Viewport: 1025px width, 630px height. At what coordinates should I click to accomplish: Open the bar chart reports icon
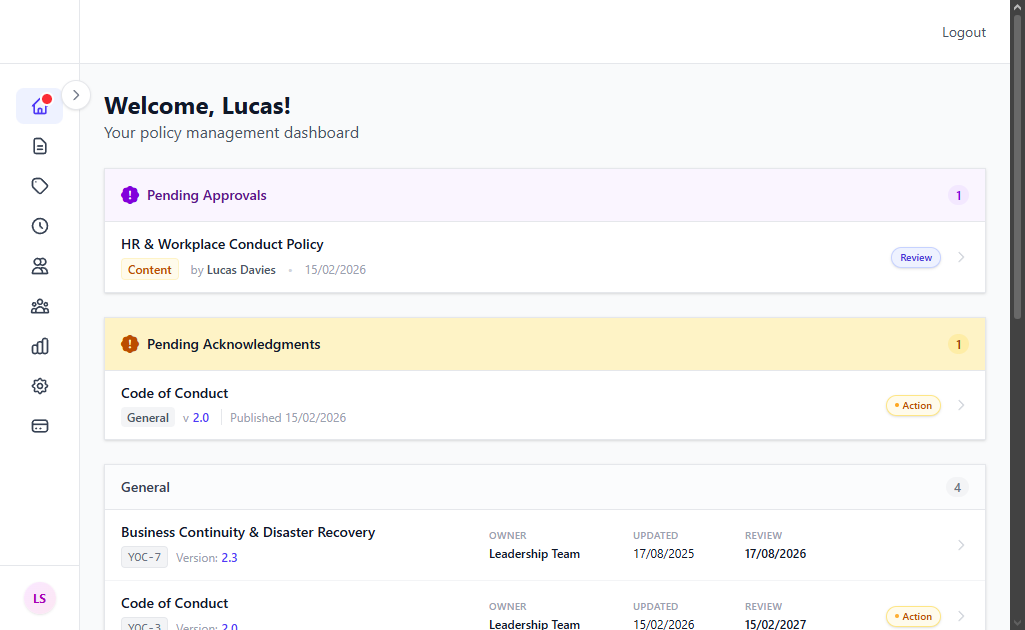(40, 346)
